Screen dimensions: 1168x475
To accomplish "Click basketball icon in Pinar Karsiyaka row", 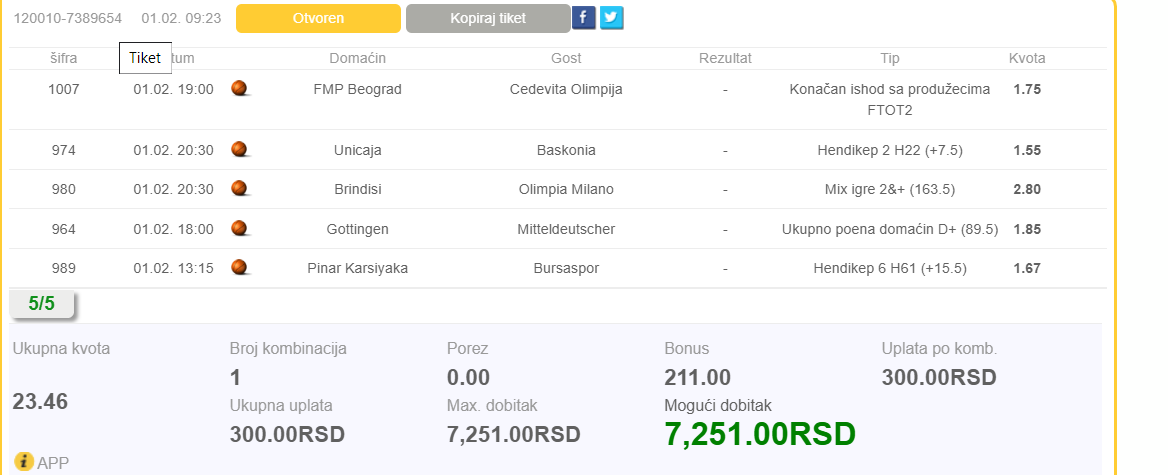I will [240, 267].
